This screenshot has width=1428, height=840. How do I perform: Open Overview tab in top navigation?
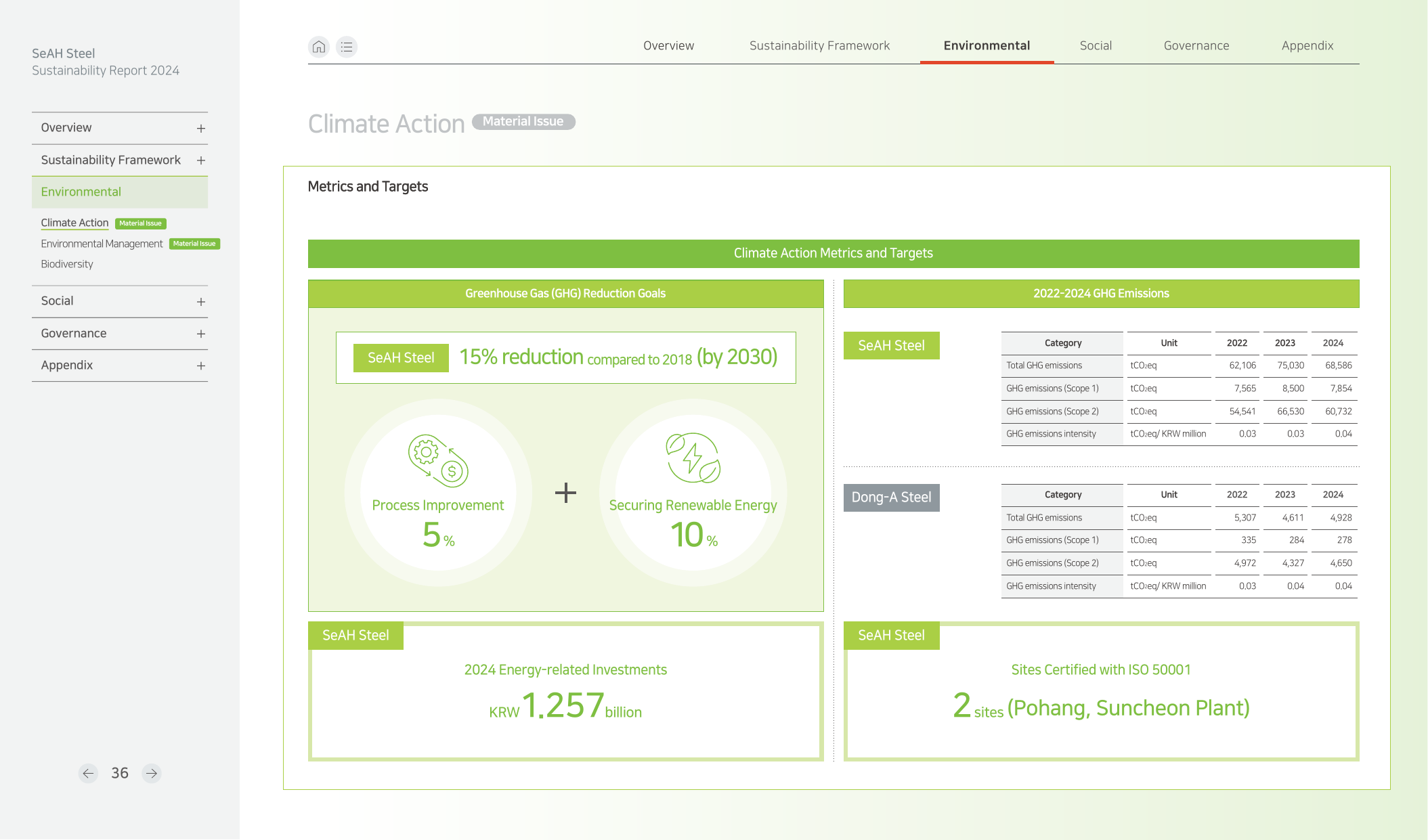pyautogui.click(x=668, y=45)
